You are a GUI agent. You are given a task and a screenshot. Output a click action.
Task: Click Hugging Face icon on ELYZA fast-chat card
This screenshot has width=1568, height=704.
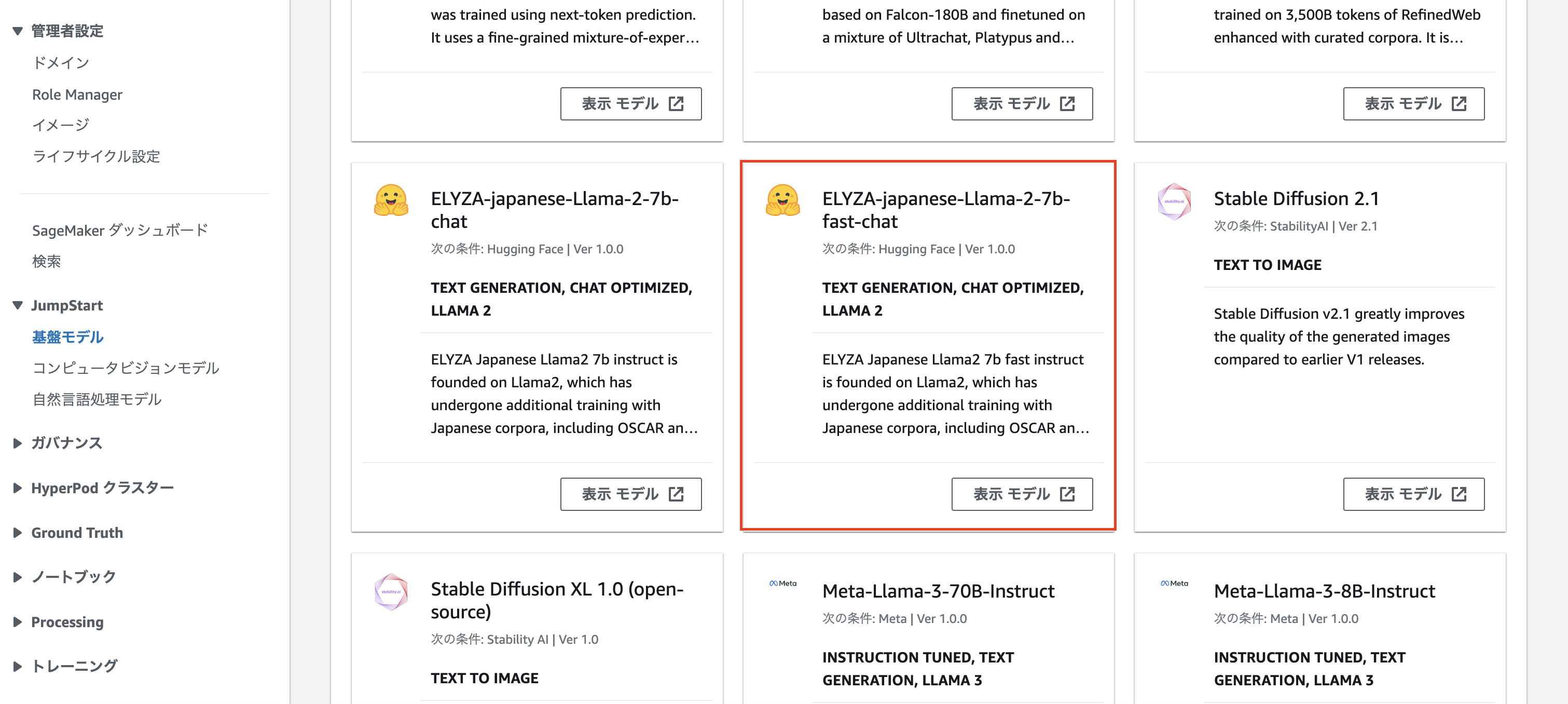click(x=782, y=200)
